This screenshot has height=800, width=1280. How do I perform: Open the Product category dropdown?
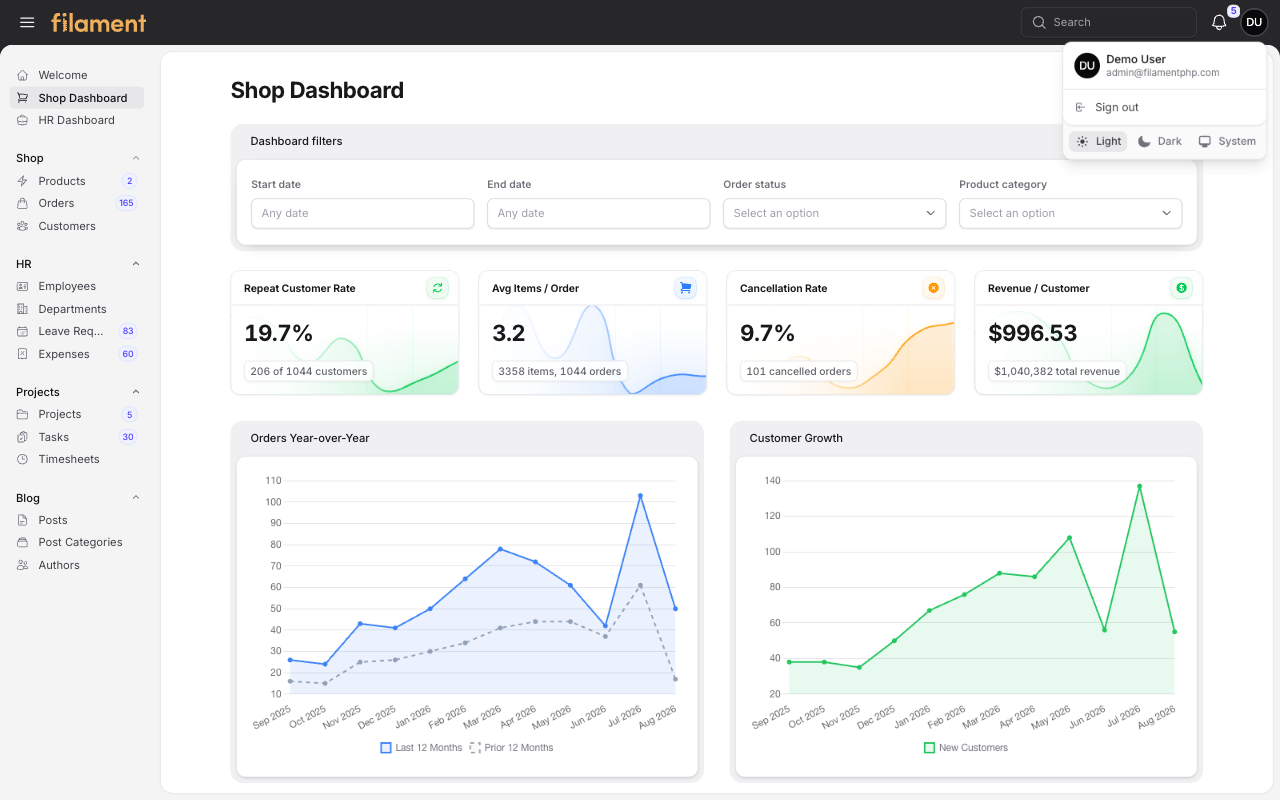1070,213
